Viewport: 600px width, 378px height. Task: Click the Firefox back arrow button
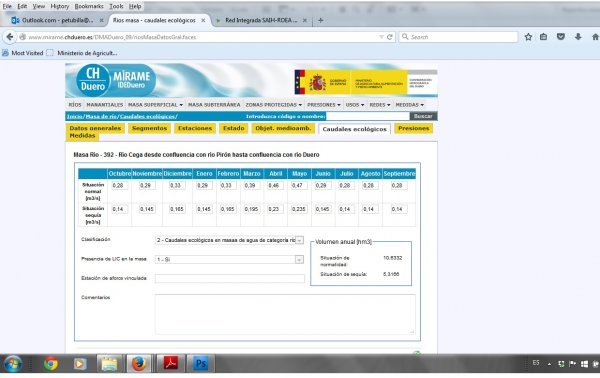tap(10, 37)
